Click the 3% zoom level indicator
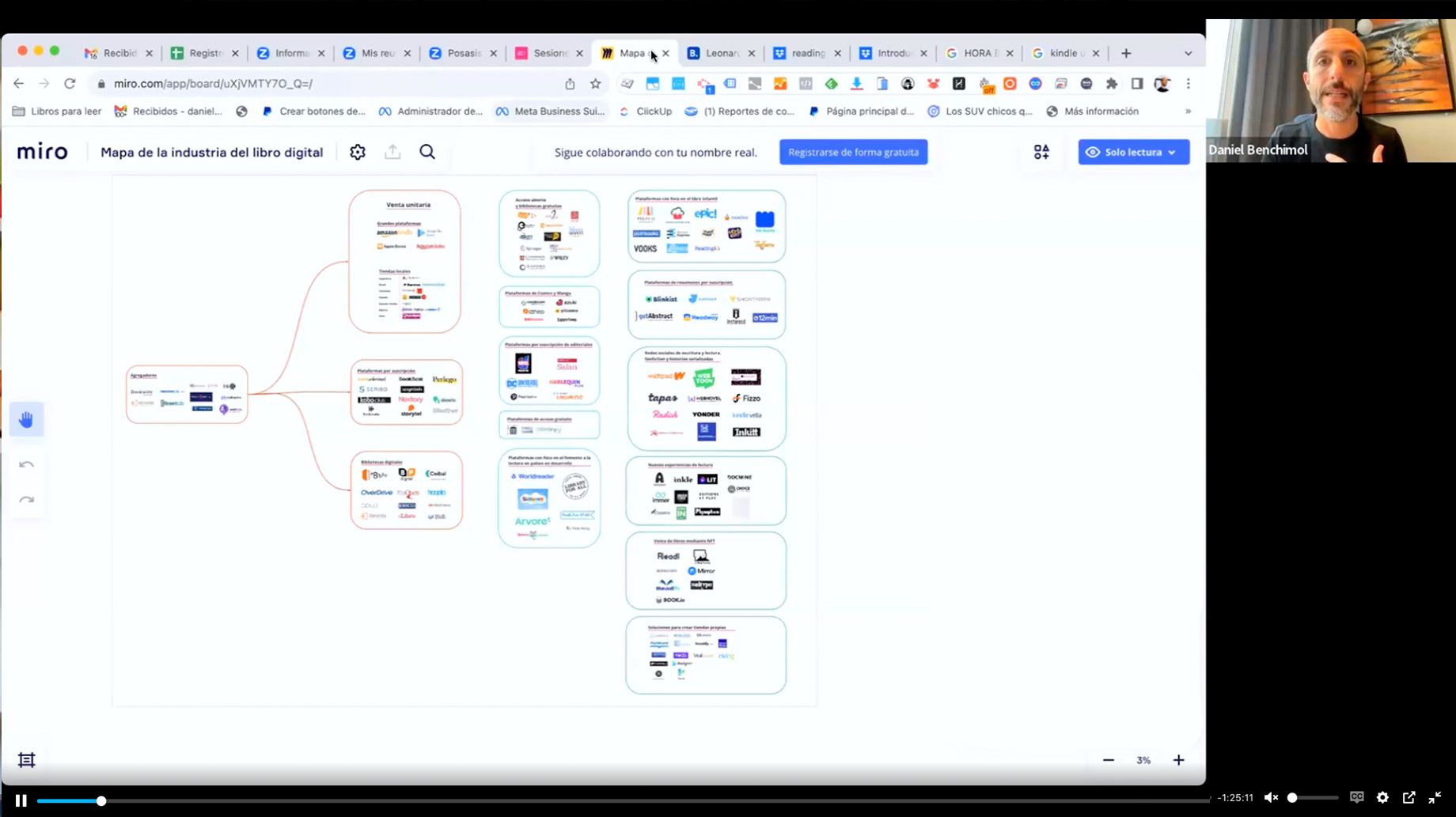This screenshot has height=817, width=1456. 1143,760
